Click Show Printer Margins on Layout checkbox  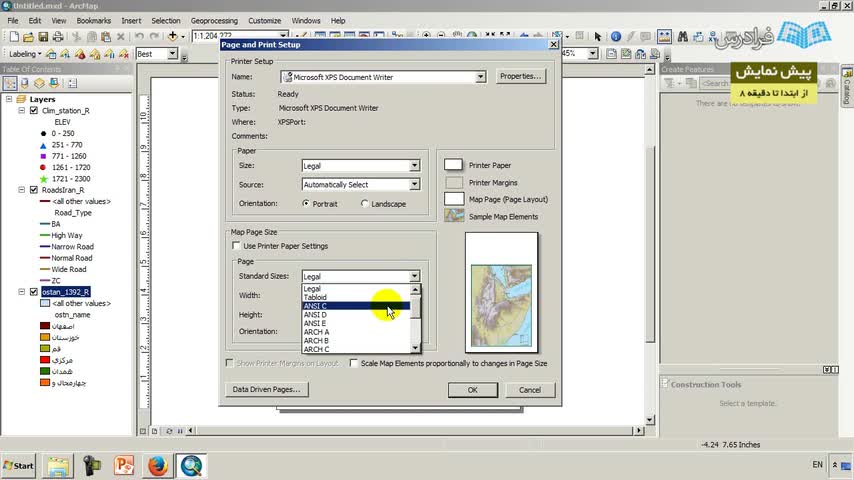point(229,363)
